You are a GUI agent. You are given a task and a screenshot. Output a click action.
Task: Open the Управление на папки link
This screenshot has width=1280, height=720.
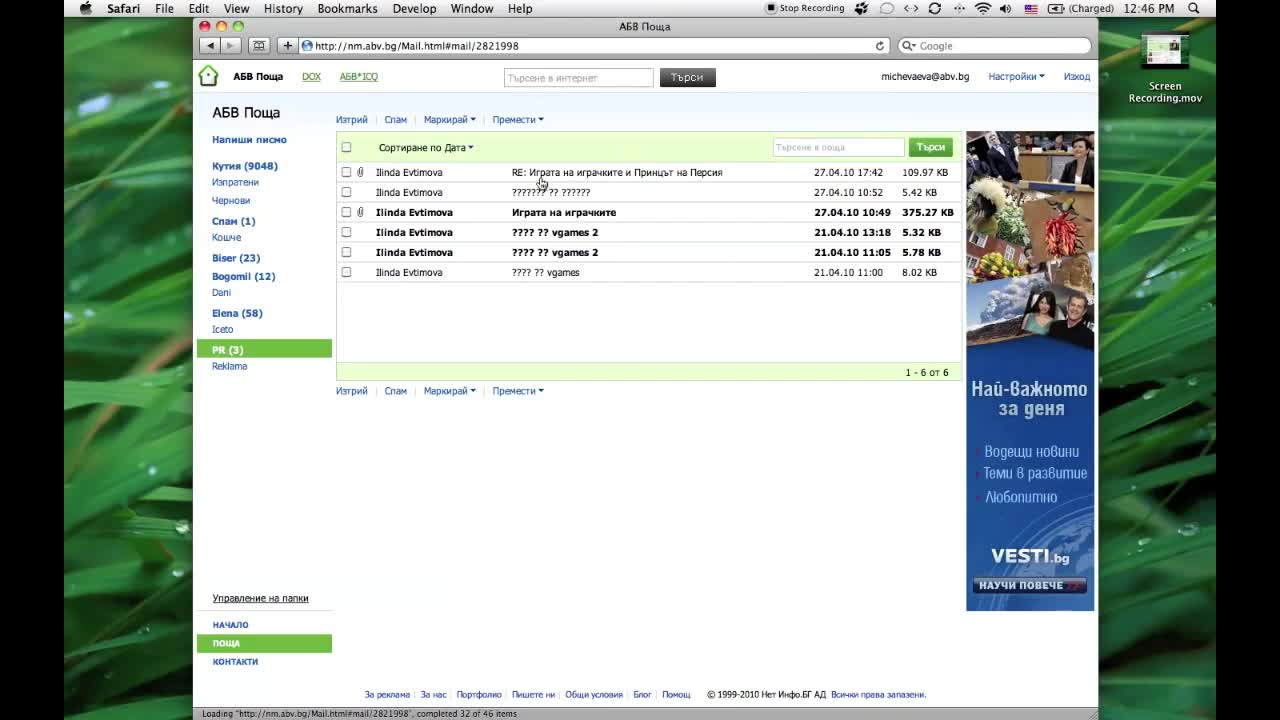[260, 598]
